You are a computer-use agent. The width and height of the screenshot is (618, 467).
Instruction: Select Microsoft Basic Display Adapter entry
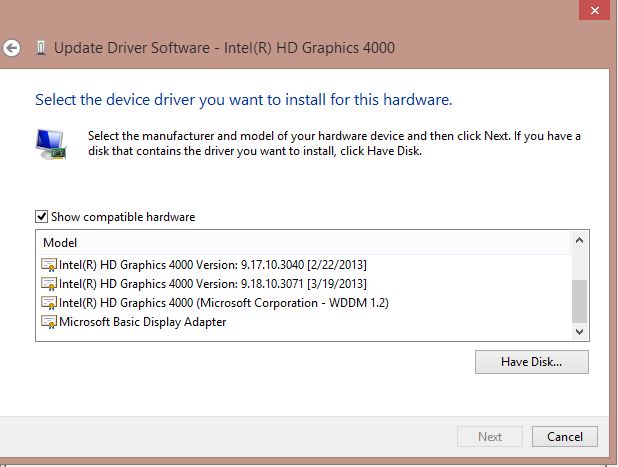[143, 322]
